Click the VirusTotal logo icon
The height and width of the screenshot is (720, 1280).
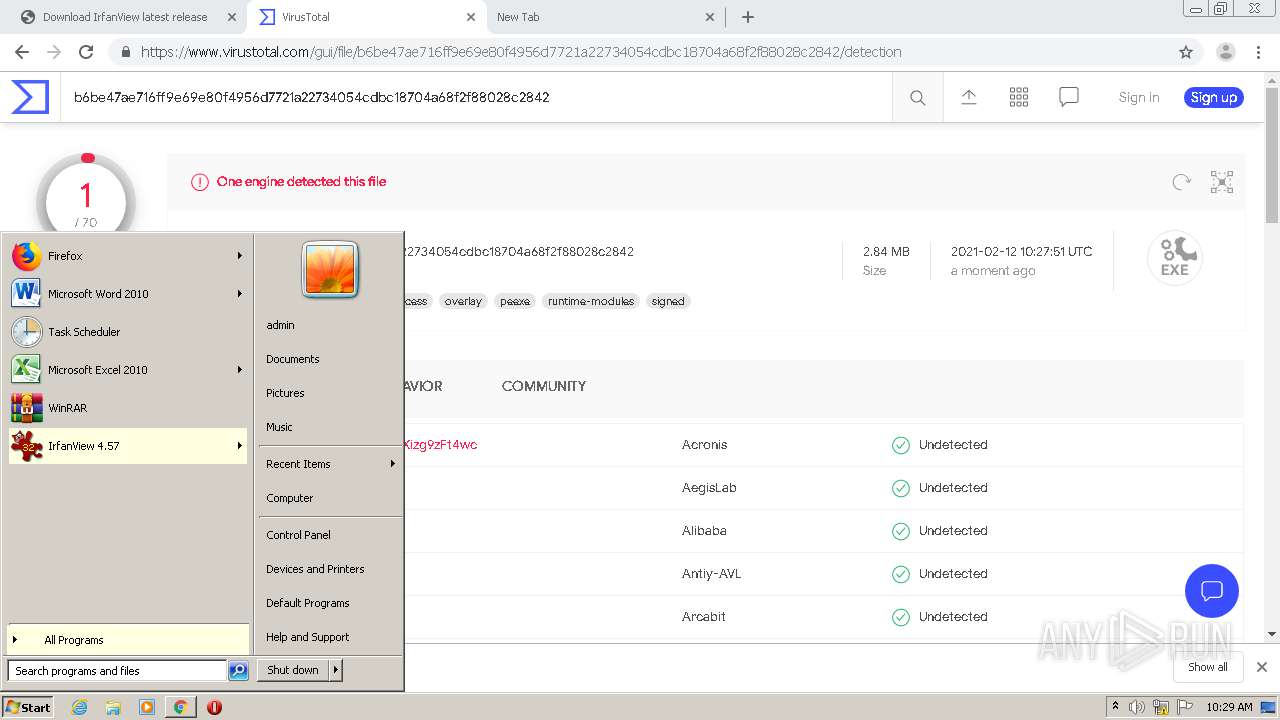coord(30,97)
